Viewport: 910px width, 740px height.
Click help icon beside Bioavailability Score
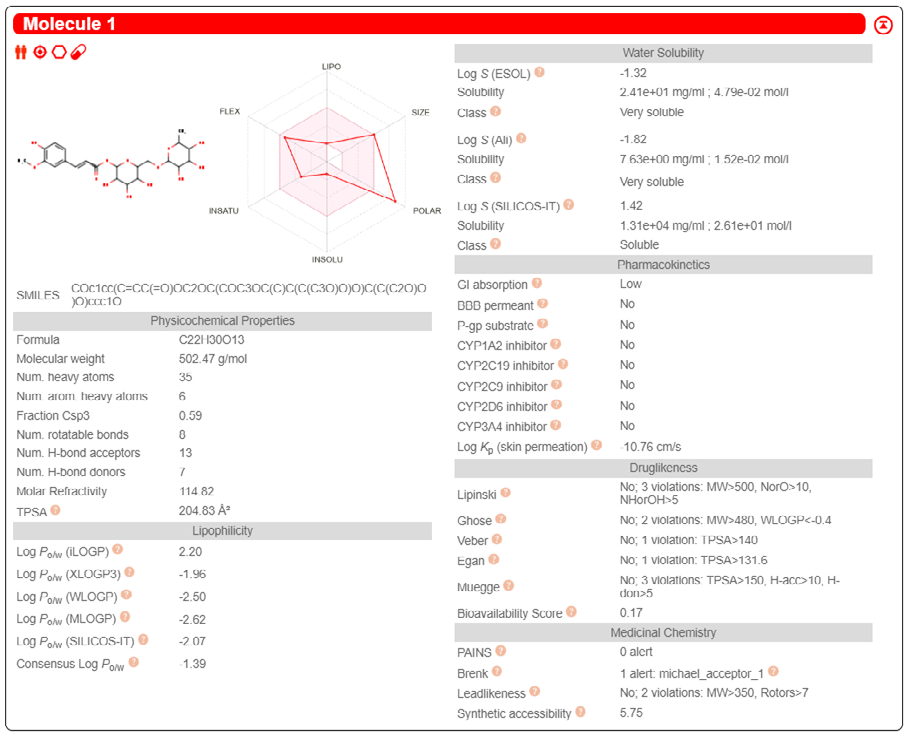point(571,612)
